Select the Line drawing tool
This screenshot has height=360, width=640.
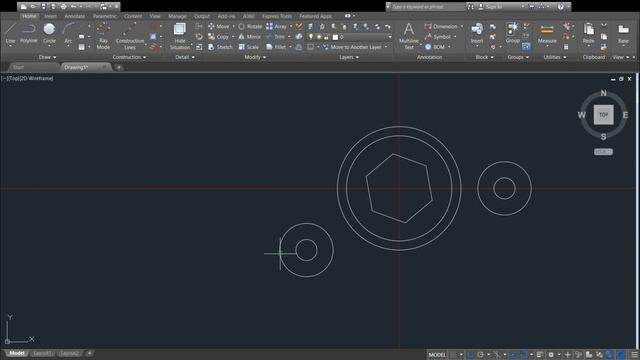pos(10,33)
